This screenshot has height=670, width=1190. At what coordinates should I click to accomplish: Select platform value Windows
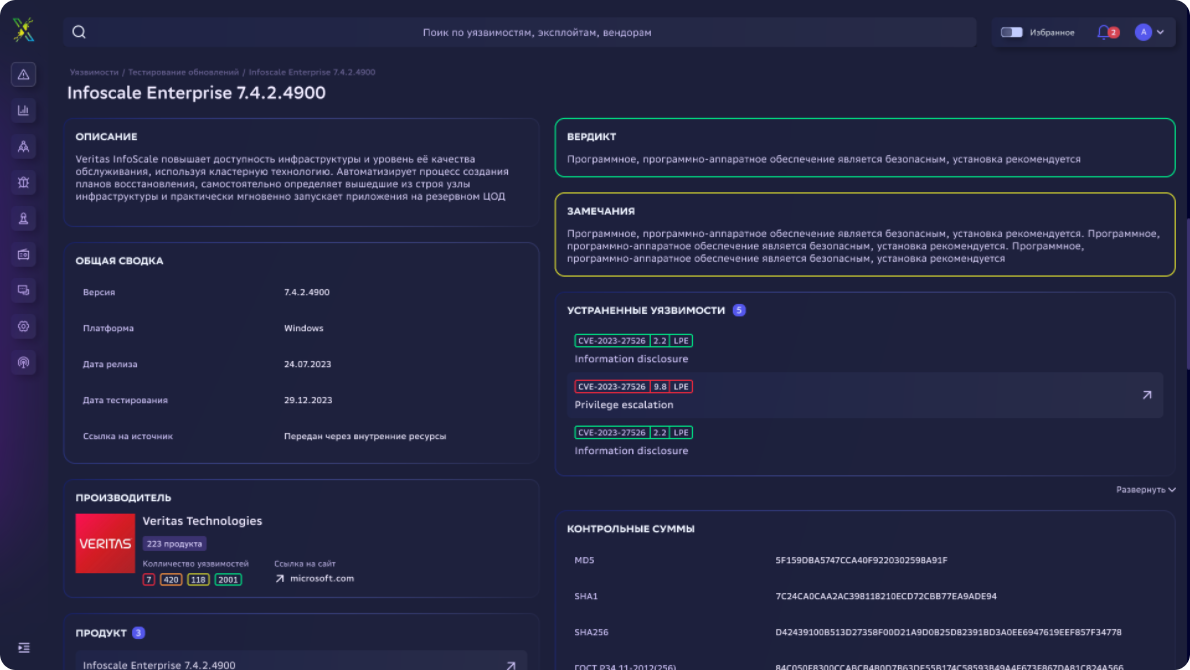click(304, 328)
